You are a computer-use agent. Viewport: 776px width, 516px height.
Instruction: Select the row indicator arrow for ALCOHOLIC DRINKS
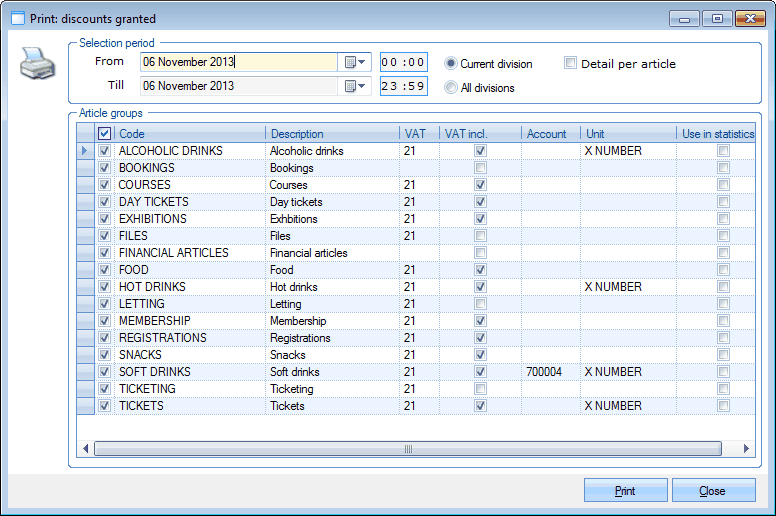coord(86,151)
